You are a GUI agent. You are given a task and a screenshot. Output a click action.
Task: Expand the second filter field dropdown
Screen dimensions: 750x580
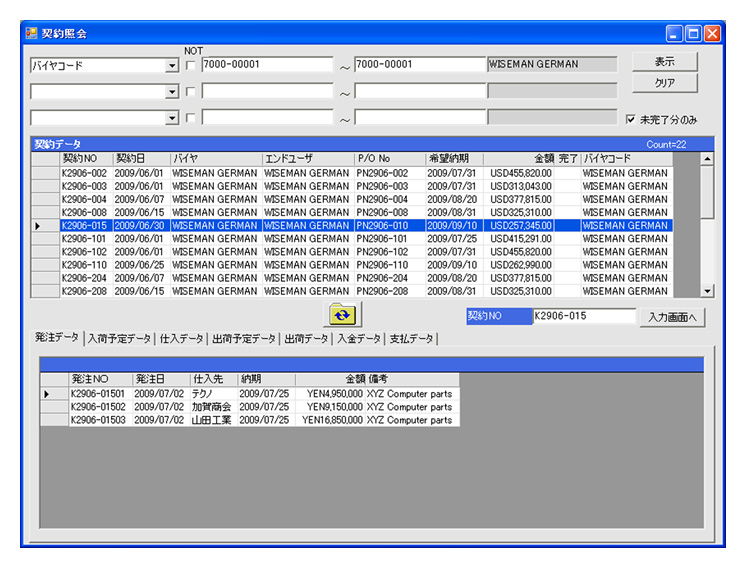point(172,92)
